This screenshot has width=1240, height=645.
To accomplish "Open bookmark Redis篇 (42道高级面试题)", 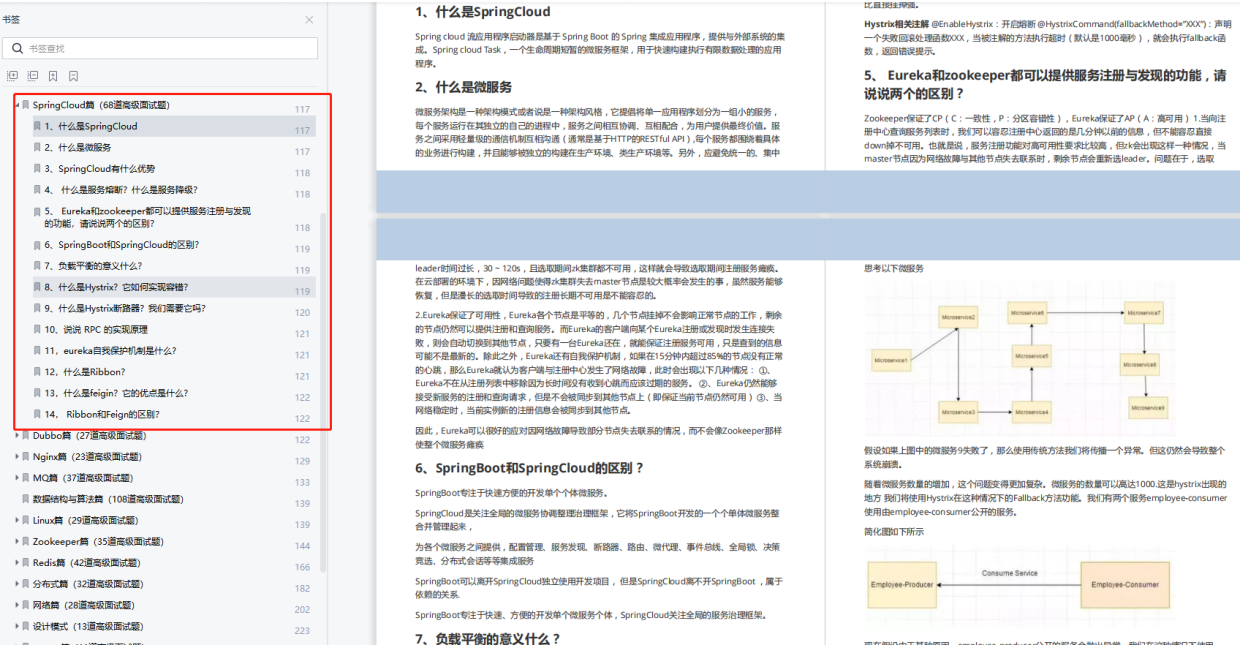I will pos(87,563).
